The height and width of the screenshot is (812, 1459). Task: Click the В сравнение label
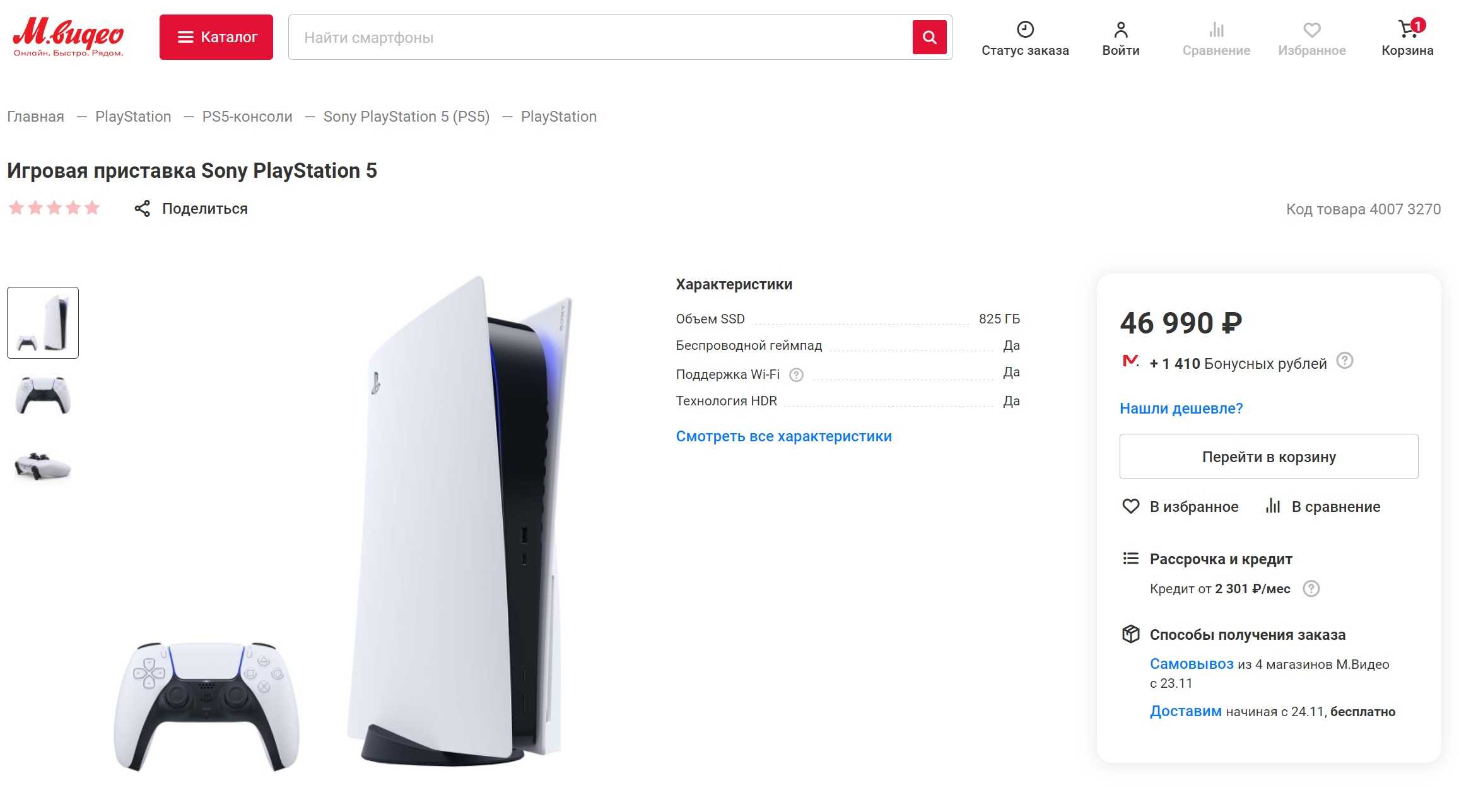pos(1335,507)
